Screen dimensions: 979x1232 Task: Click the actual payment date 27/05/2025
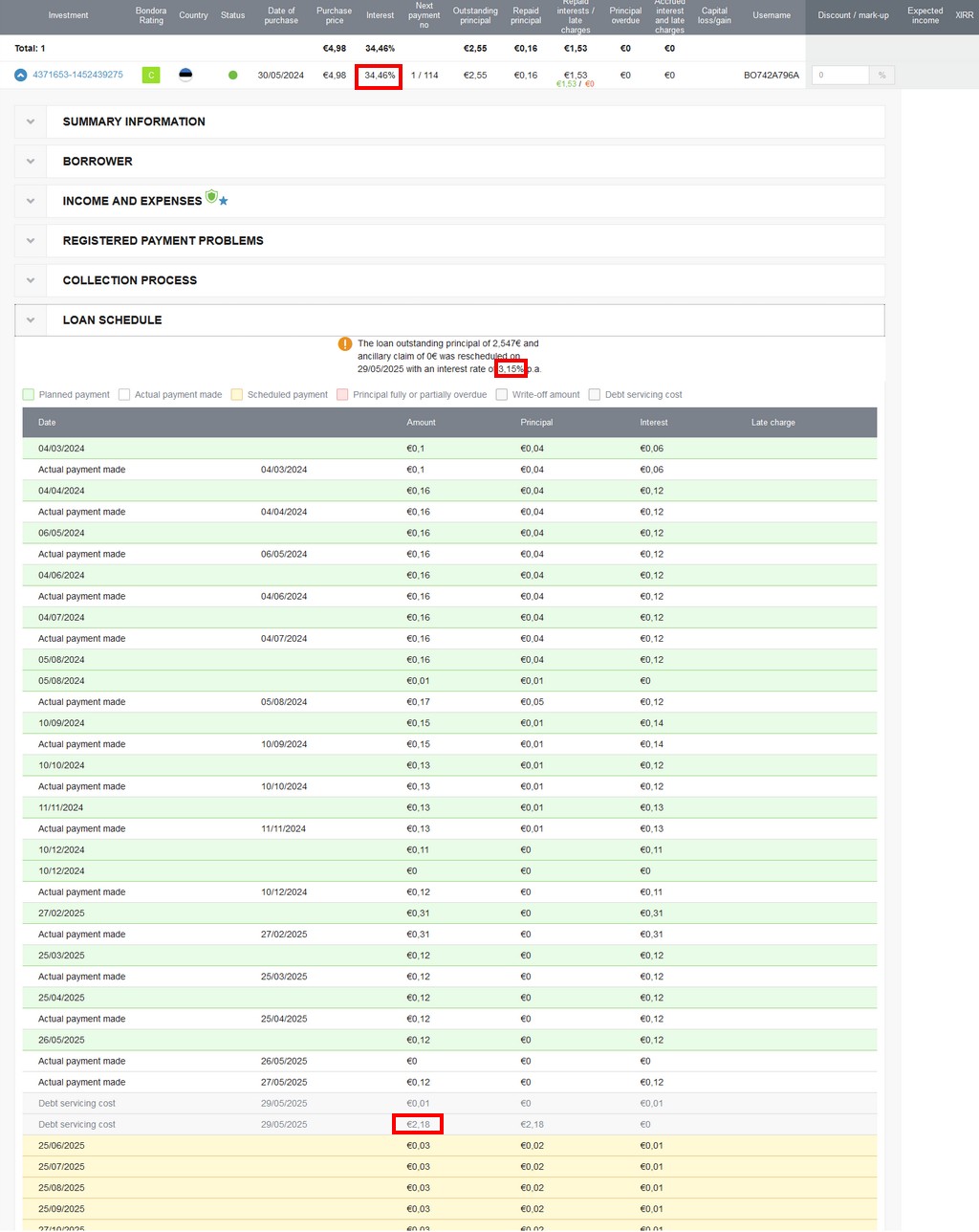coord(284,1083)
